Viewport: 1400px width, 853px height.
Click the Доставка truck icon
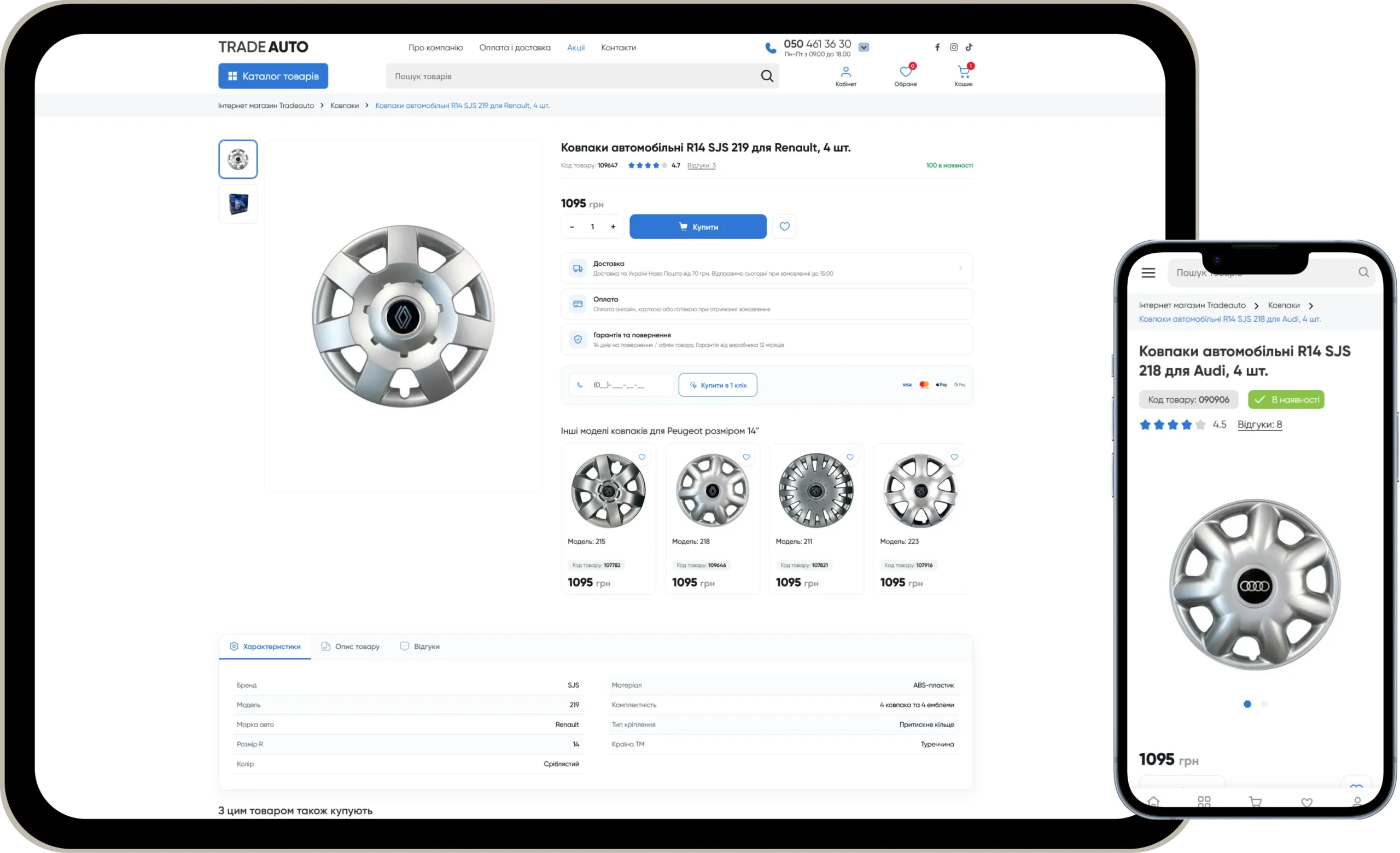coord(578,268)
